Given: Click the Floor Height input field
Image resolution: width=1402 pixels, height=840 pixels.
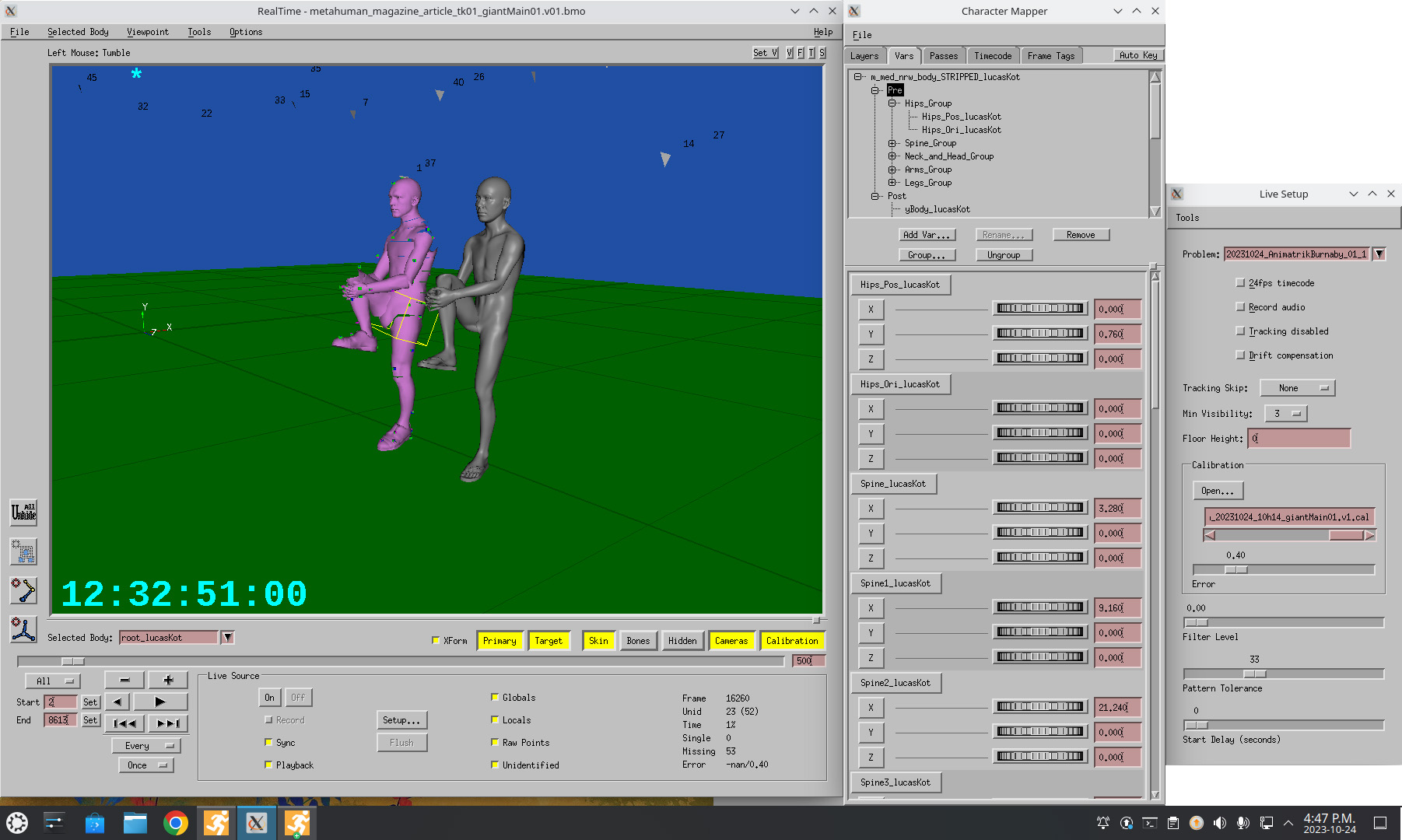Looking at the screenshot, I should pos(1299,439).
